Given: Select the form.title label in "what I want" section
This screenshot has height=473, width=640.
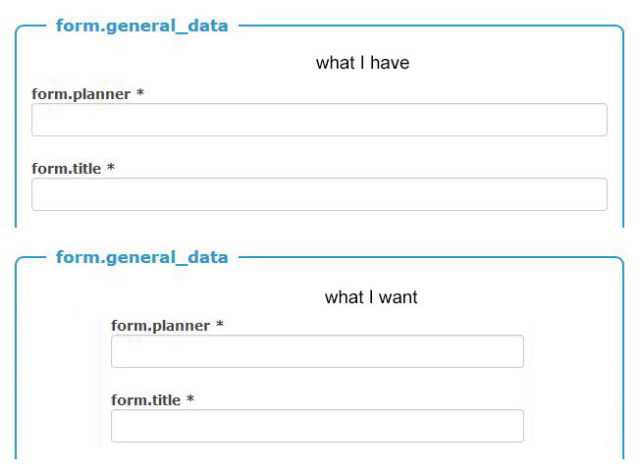Looking at the screenshot, I should click(145, 400).
